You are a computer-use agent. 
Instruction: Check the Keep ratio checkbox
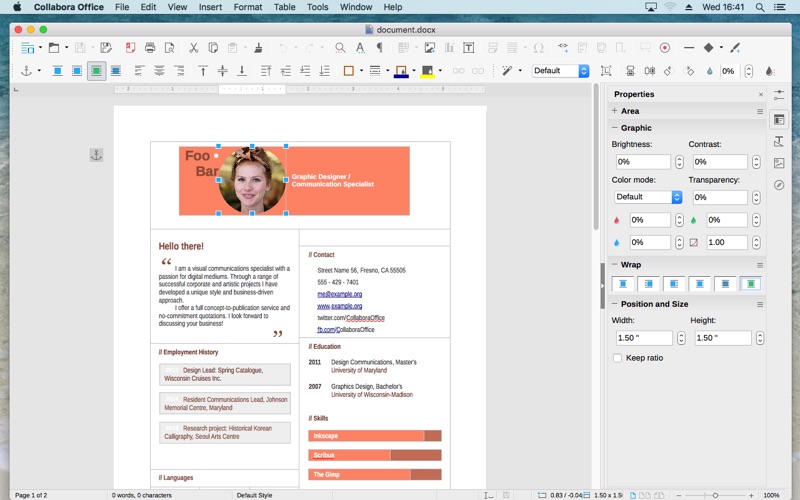tap(617, 358)
